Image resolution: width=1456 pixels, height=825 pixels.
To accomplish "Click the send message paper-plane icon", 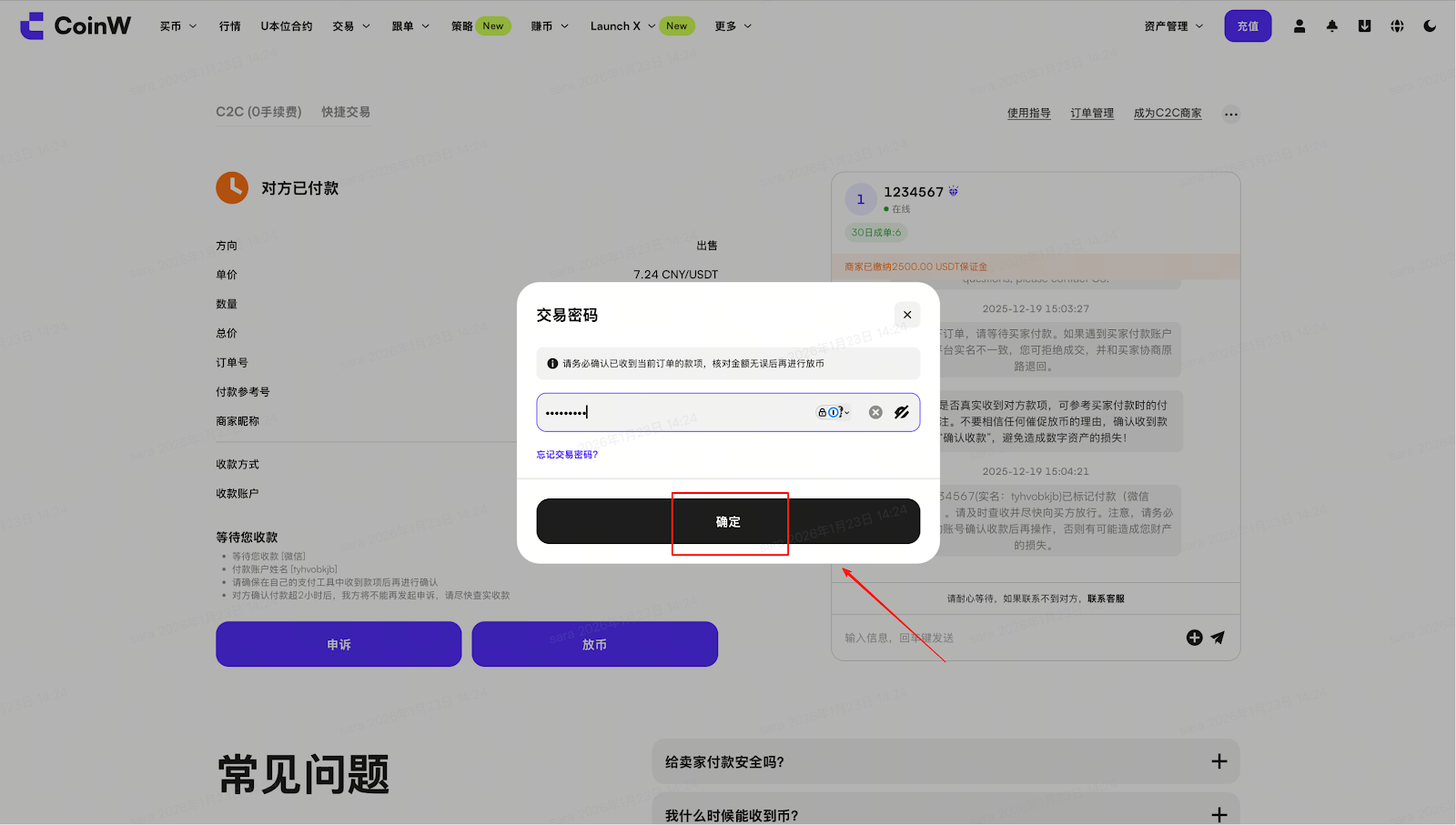I will point(1218,638).
